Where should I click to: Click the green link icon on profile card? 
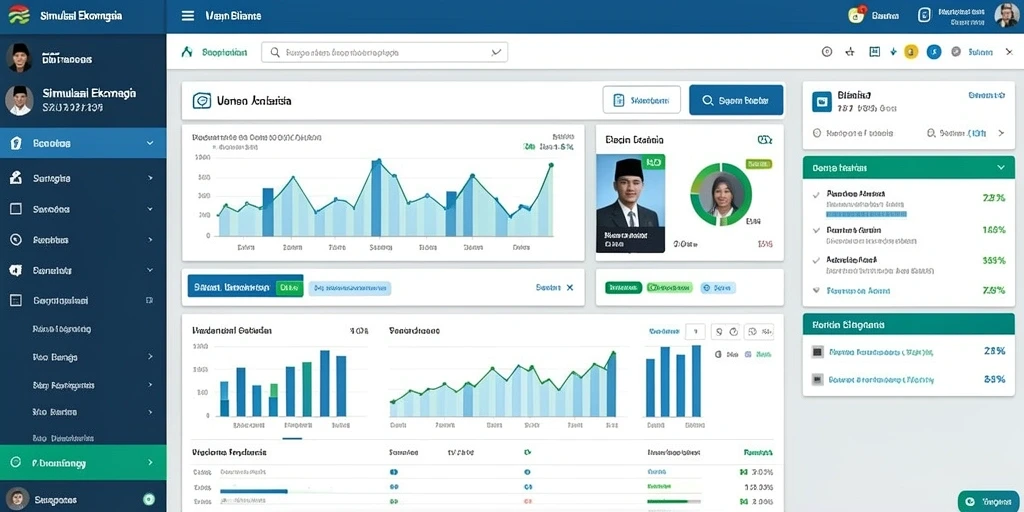pyautogui.click(x=765, y=139)
